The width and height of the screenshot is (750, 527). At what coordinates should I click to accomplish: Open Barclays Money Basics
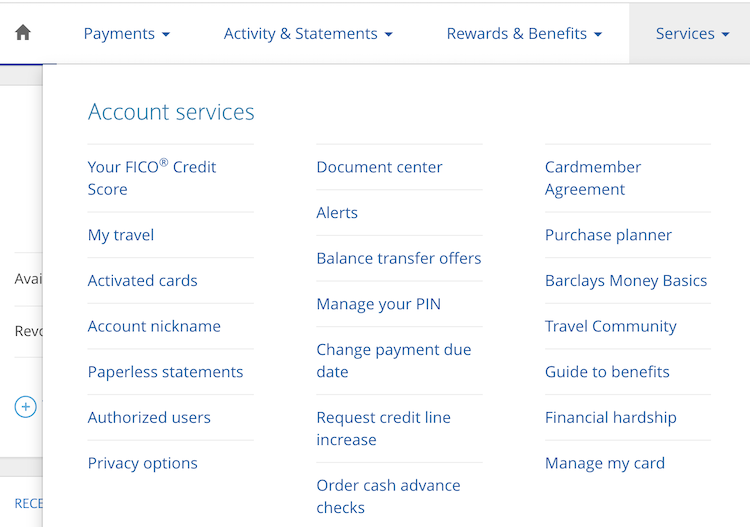click(x=626, y=280)
